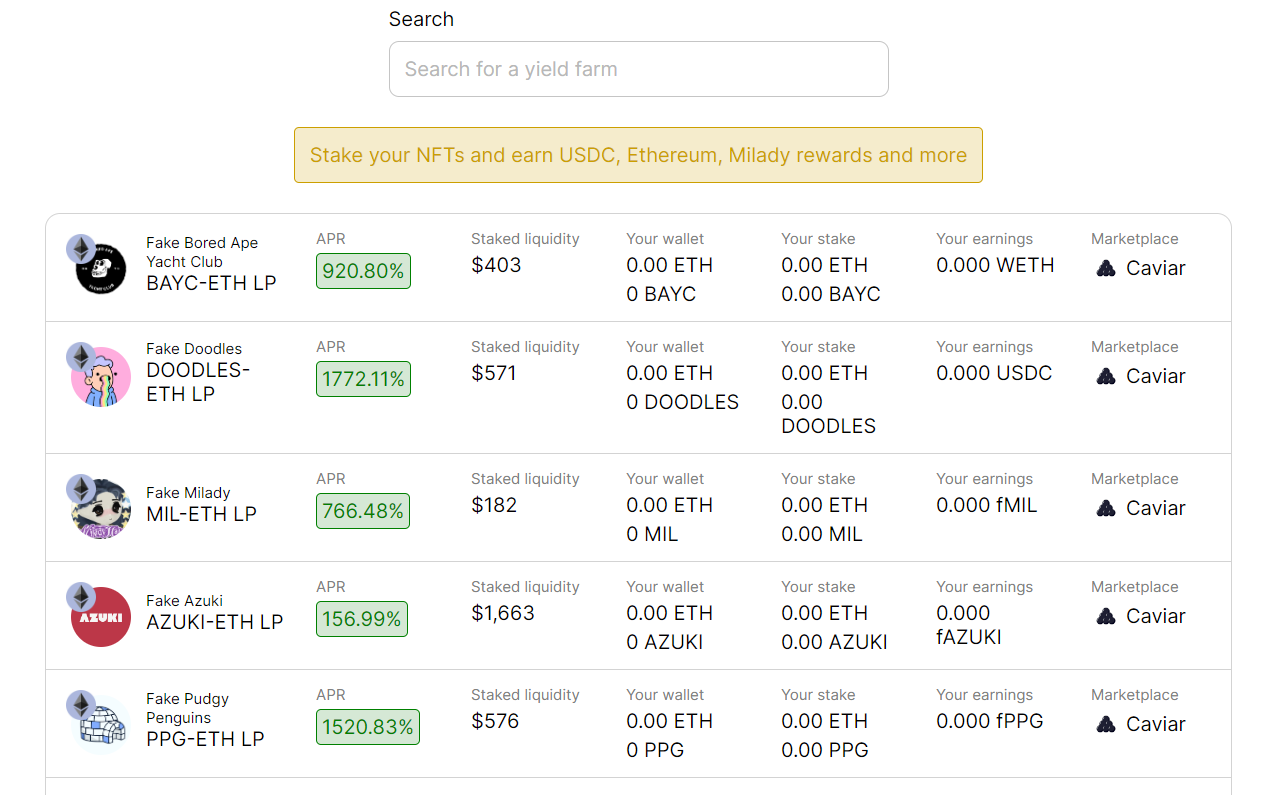Click the $1,663 staked liquidity value
This screenshot has height=795, width=1286.
503,613
